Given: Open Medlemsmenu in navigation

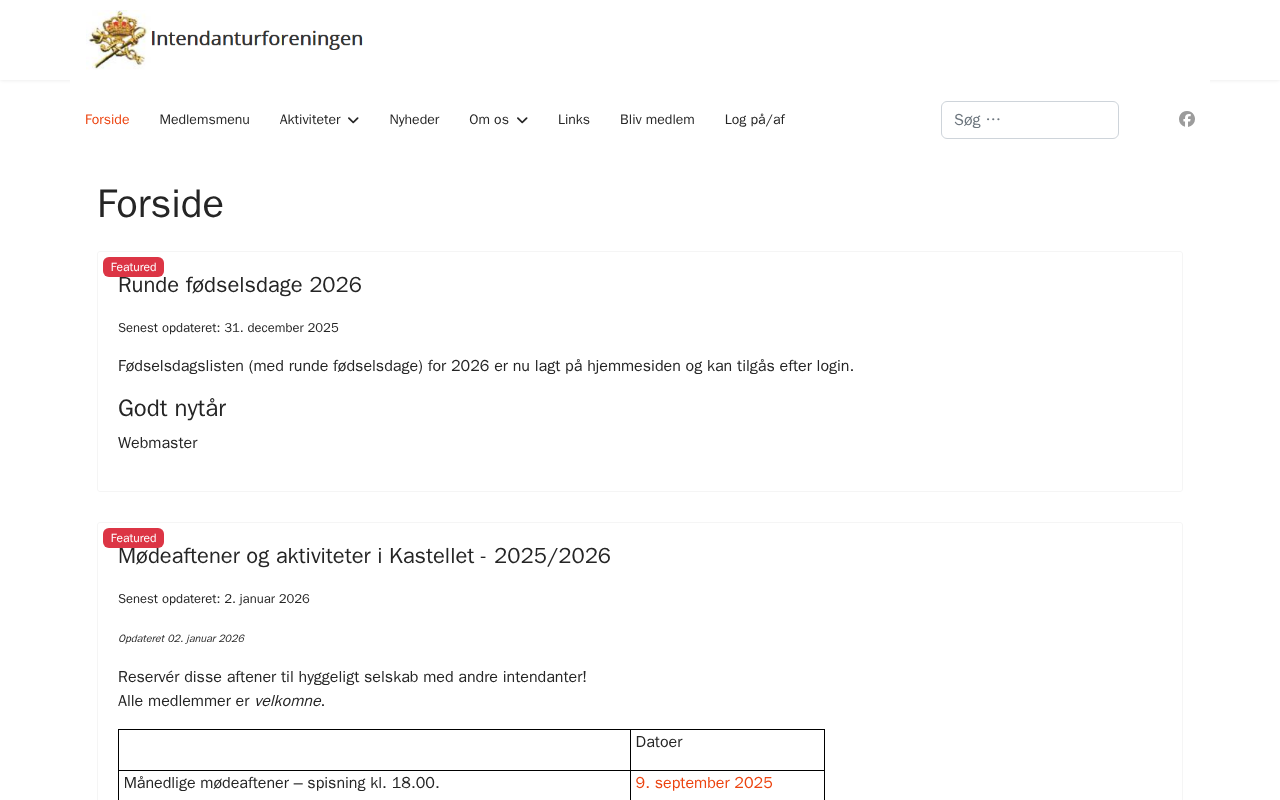Looking at the screenshot, I should click(x=204, y=120).
